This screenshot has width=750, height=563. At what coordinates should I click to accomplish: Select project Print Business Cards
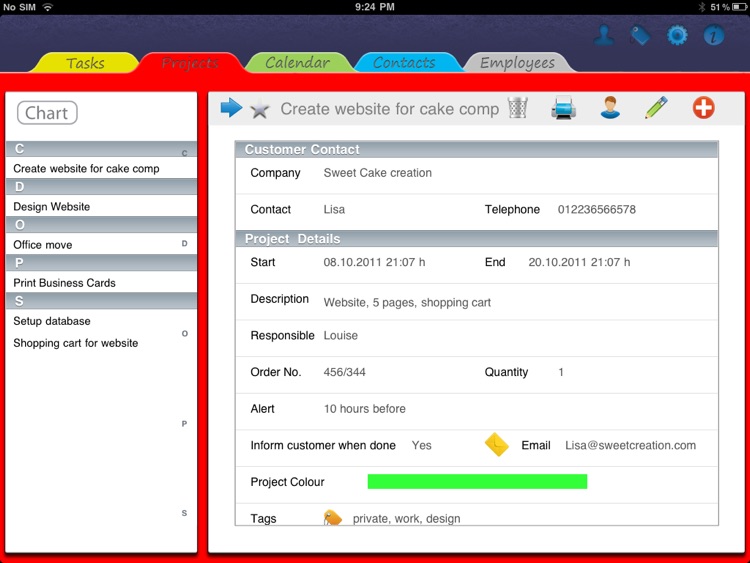click(101, 283)
